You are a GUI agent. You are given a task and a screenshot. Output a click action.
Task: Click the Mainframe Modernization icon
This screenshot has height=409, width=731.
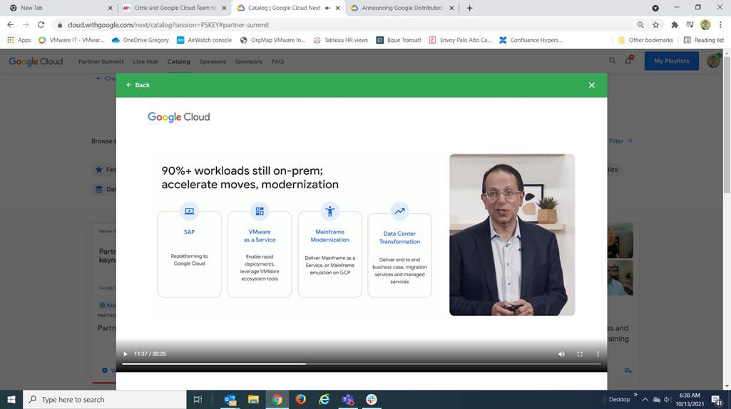330,211
